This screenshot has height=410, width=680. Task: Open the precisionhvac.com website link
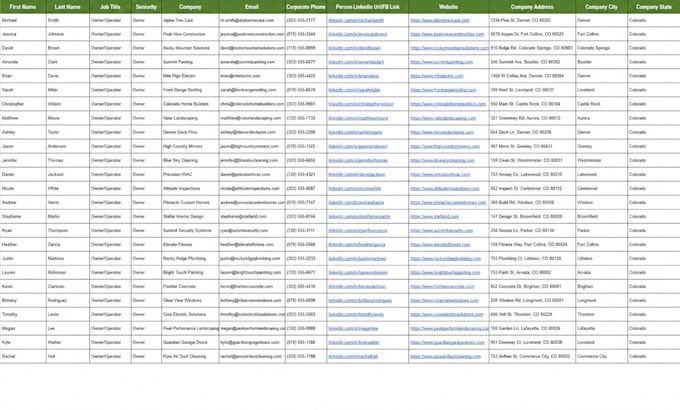click(x=440, y=174)
